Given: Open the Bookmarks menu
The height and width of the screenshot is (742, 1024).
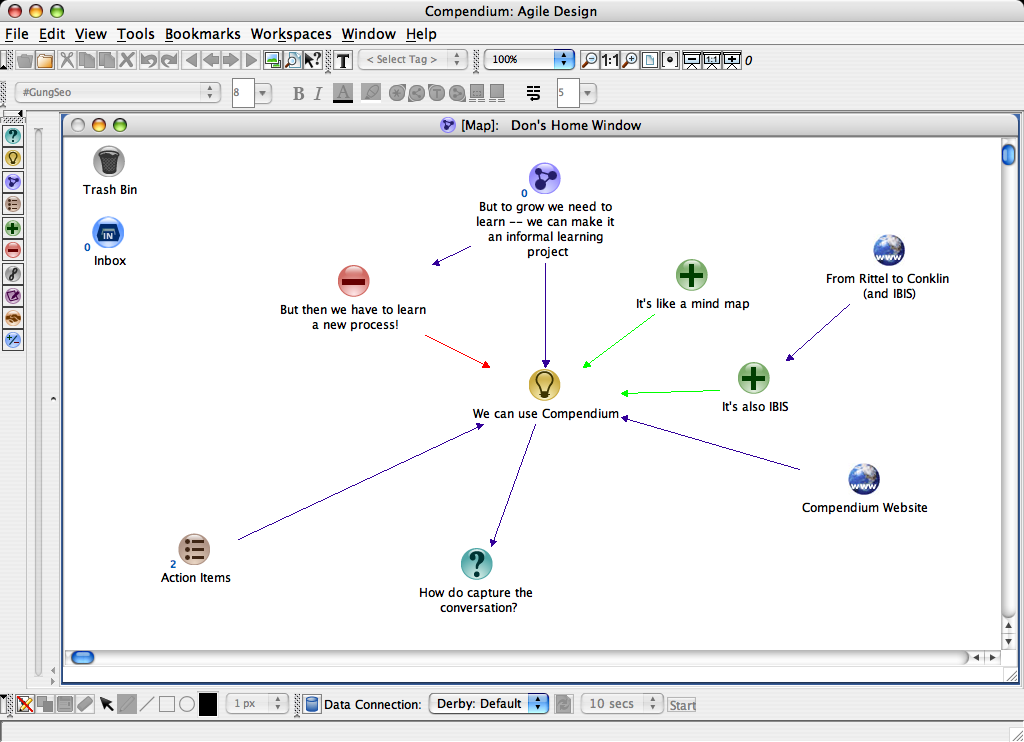Looking at the screenshot, I should click(x=202, y=34).
